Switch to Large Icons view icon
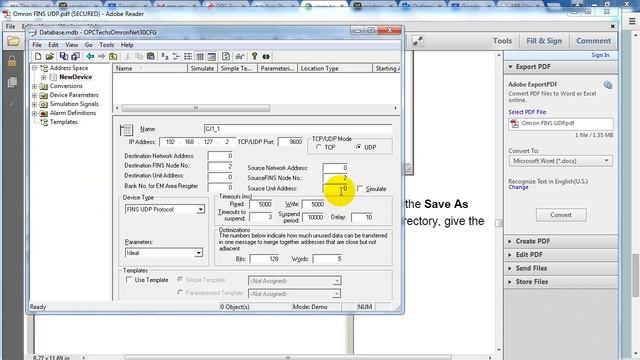This screenshot has width=640, height=360. (x=164, y=56)
